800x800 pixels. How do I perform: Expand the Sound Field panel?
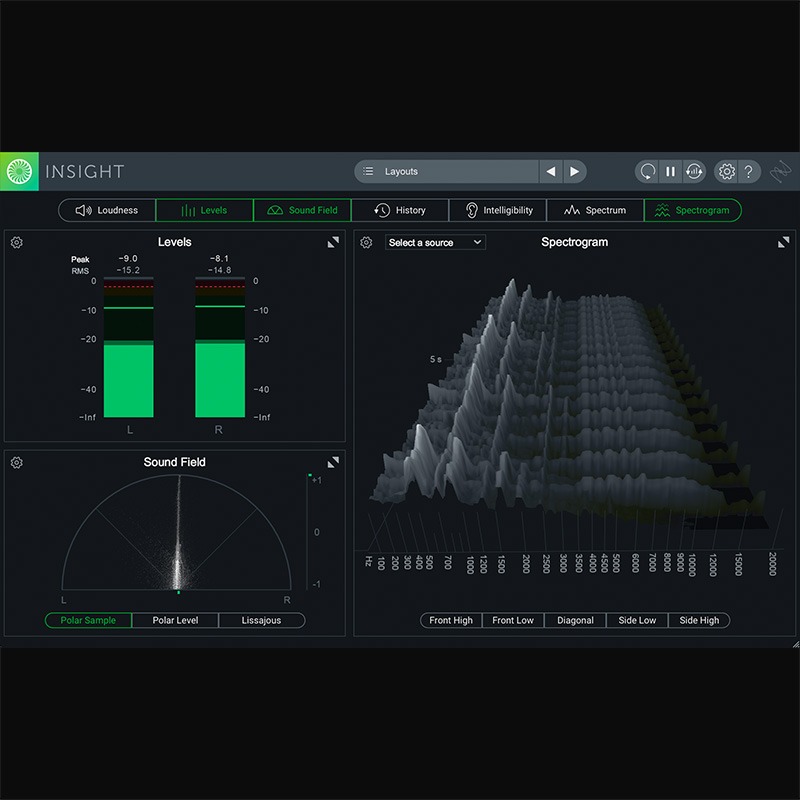click(x=333, y=462)
